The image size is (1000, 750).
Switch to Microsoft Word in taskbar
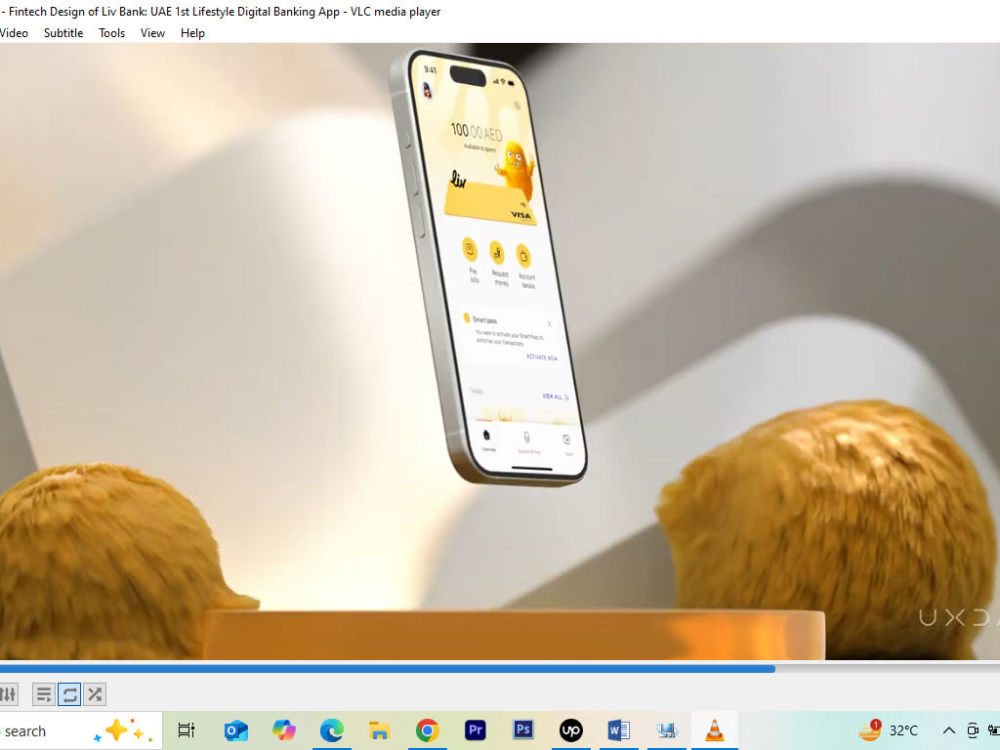coord(619,730)
